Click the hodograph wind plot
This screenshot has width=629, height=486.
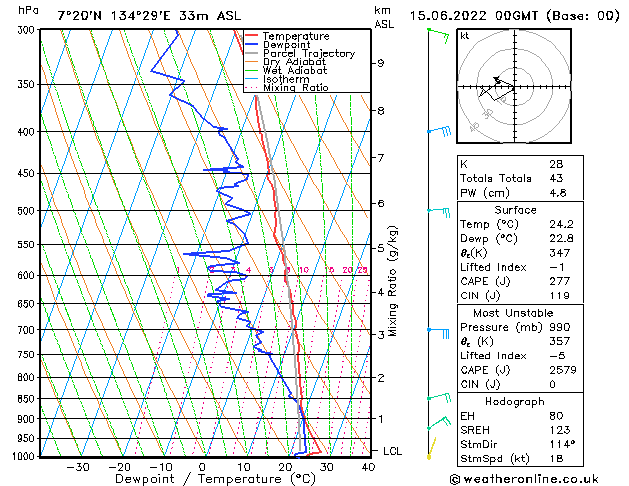pos(514,86)
